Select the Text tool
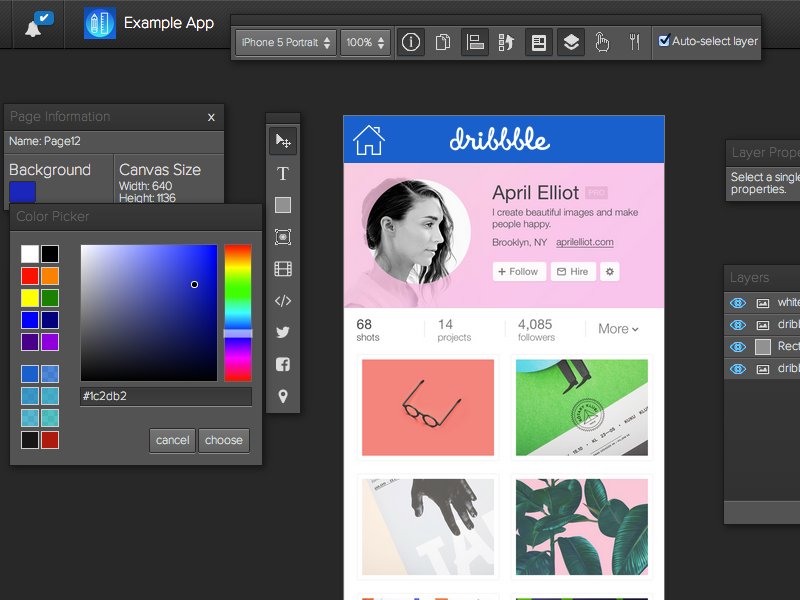The image size is (800, 600). 283,174
